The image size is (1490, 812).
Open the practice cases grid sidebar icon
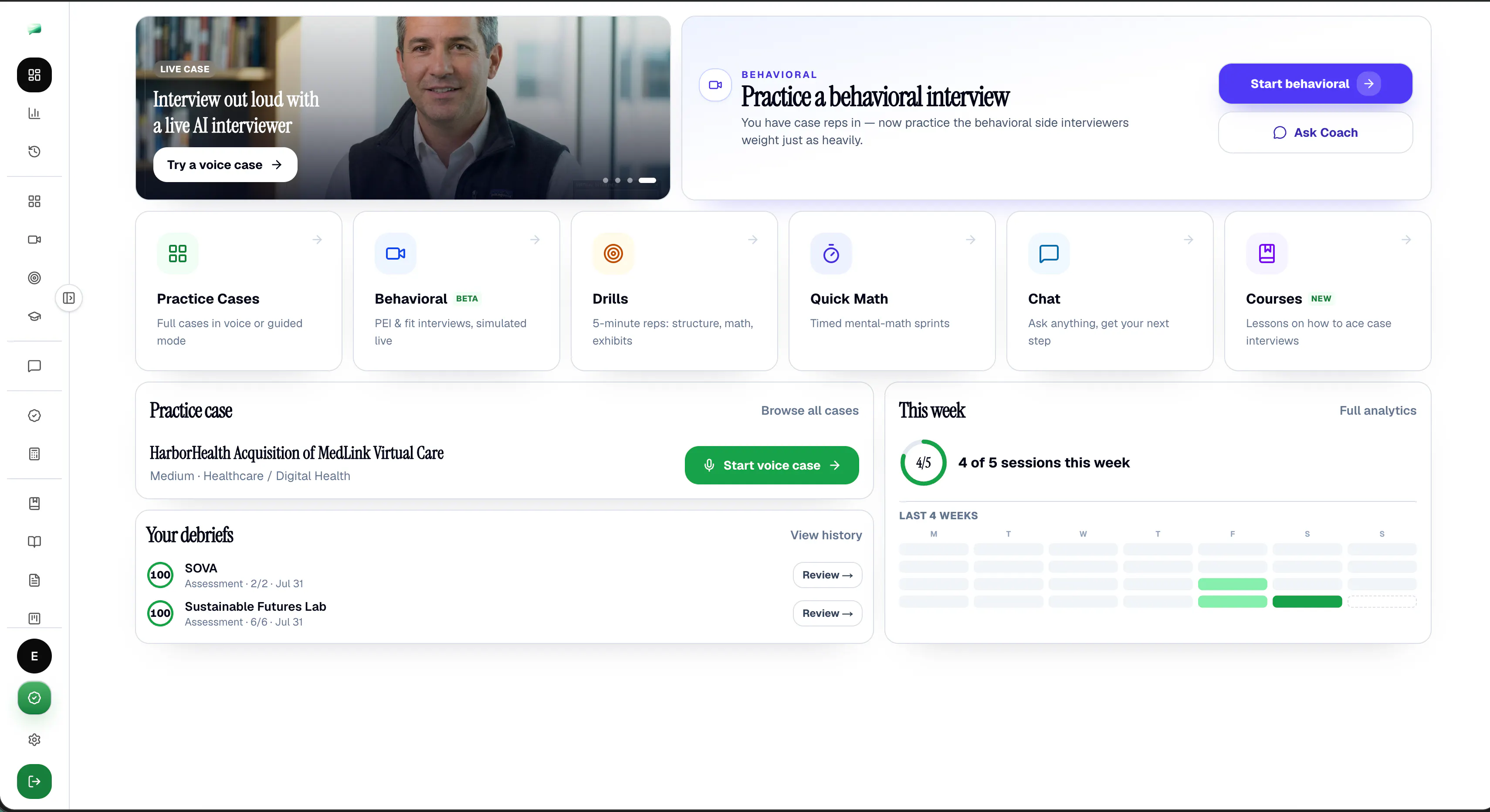[34, 201]
